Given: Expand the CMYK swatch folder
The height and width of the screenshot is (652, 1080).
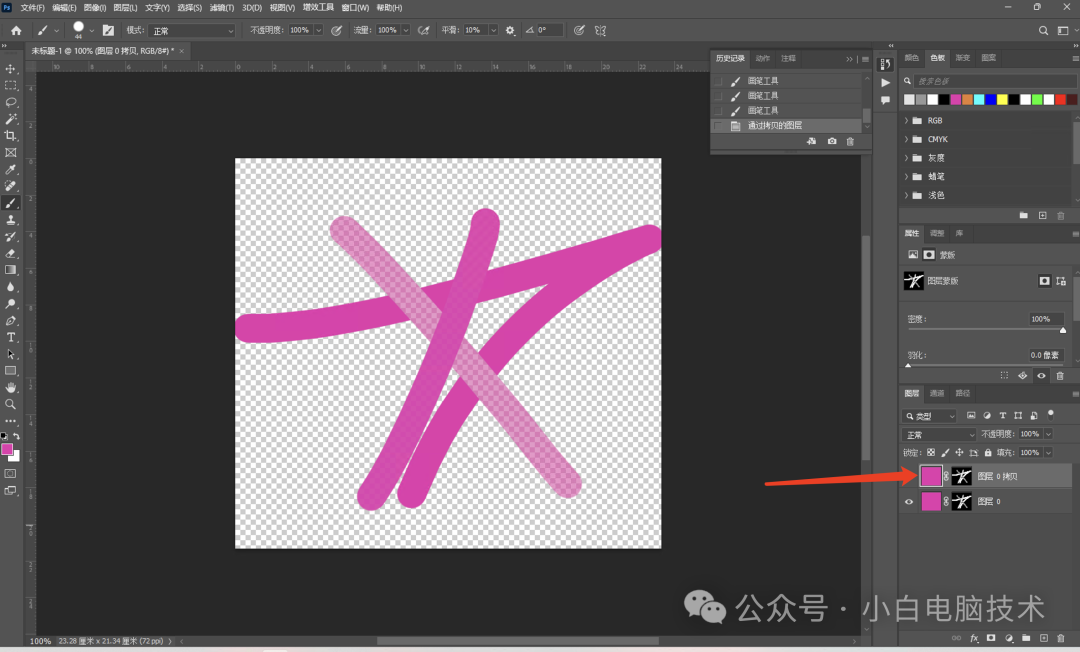Looking at the screenshot, I should 906,139.
